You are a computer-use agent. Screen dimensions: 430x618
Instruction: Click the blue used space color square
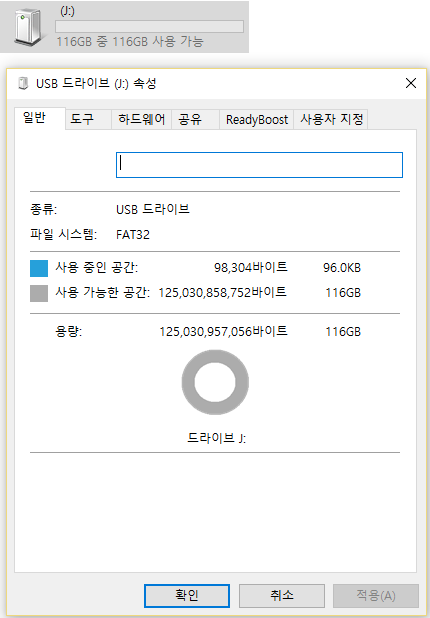[x=39, y=268]
